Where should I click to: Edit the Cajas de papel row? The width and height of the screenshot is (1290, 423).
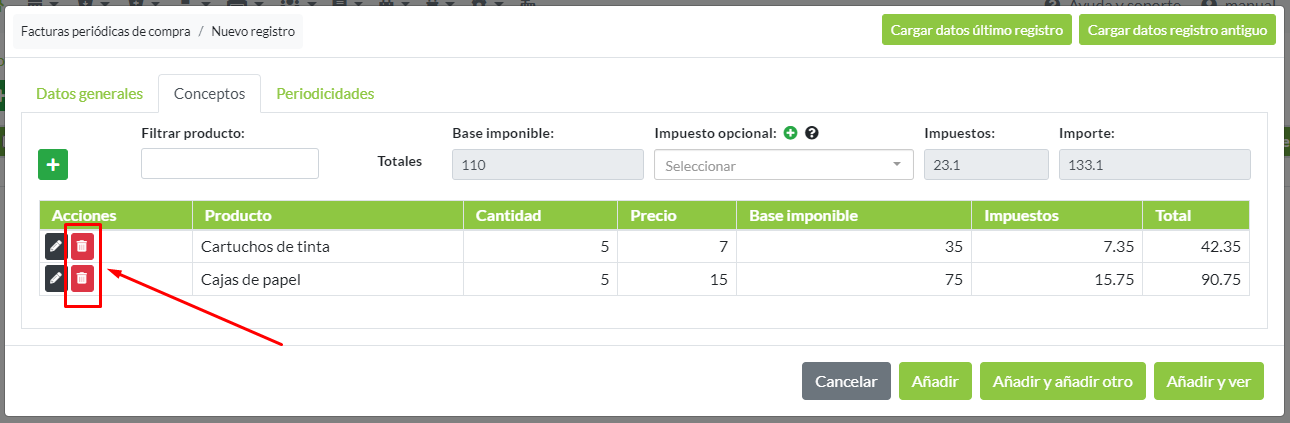pyautogui.click(x=56, y=279)
